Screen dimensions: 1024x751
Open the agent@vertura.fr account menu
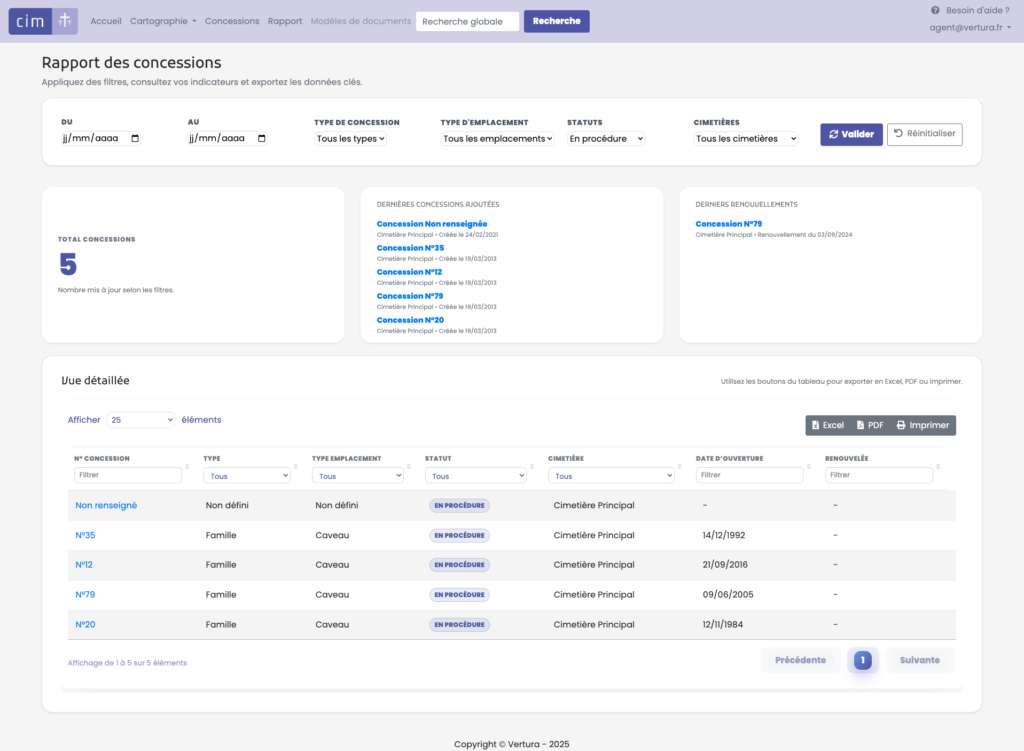coord(970,28)
